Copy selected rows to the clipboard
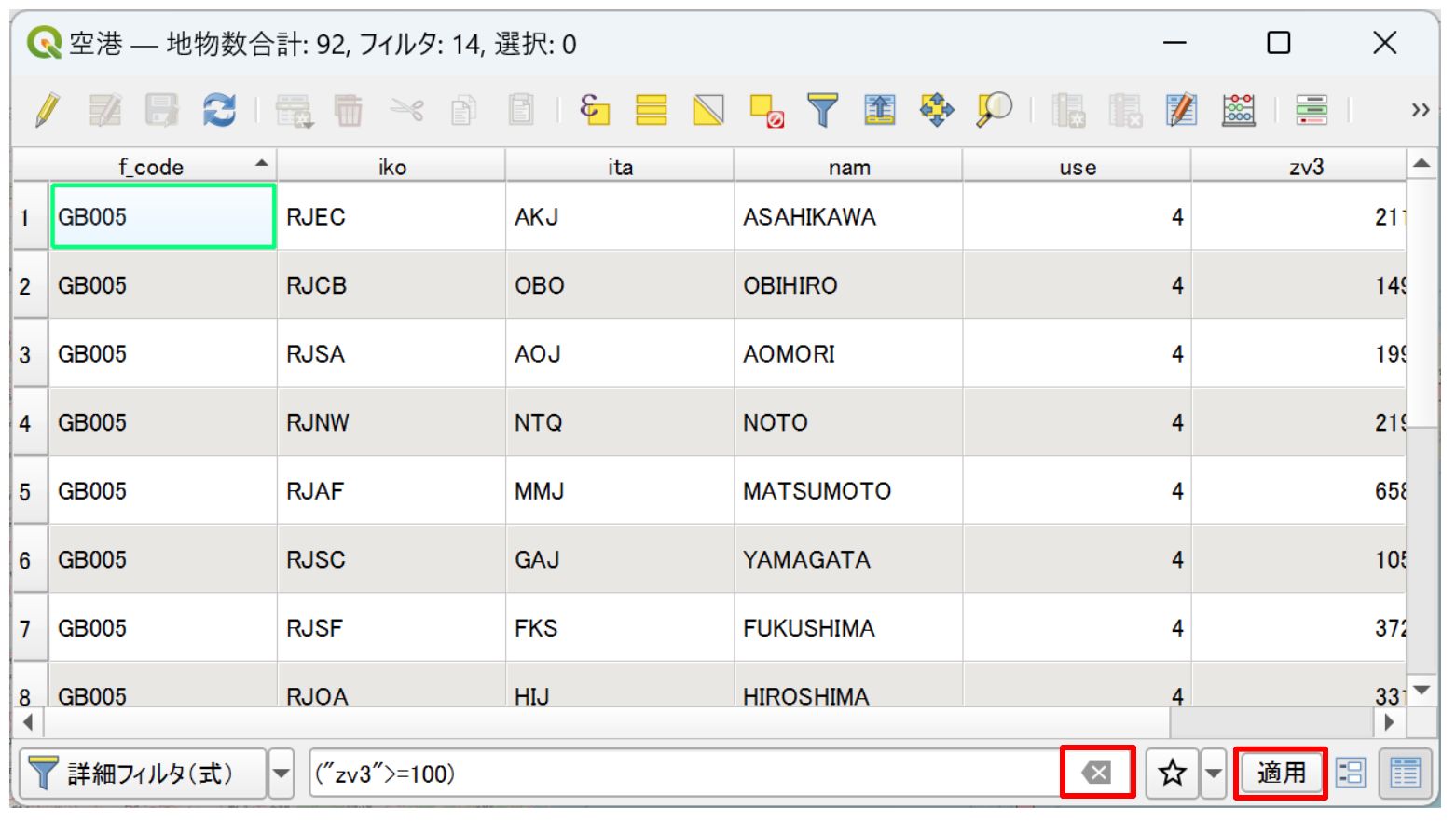This screenshot has width=1456, height=822. point(463,110)
